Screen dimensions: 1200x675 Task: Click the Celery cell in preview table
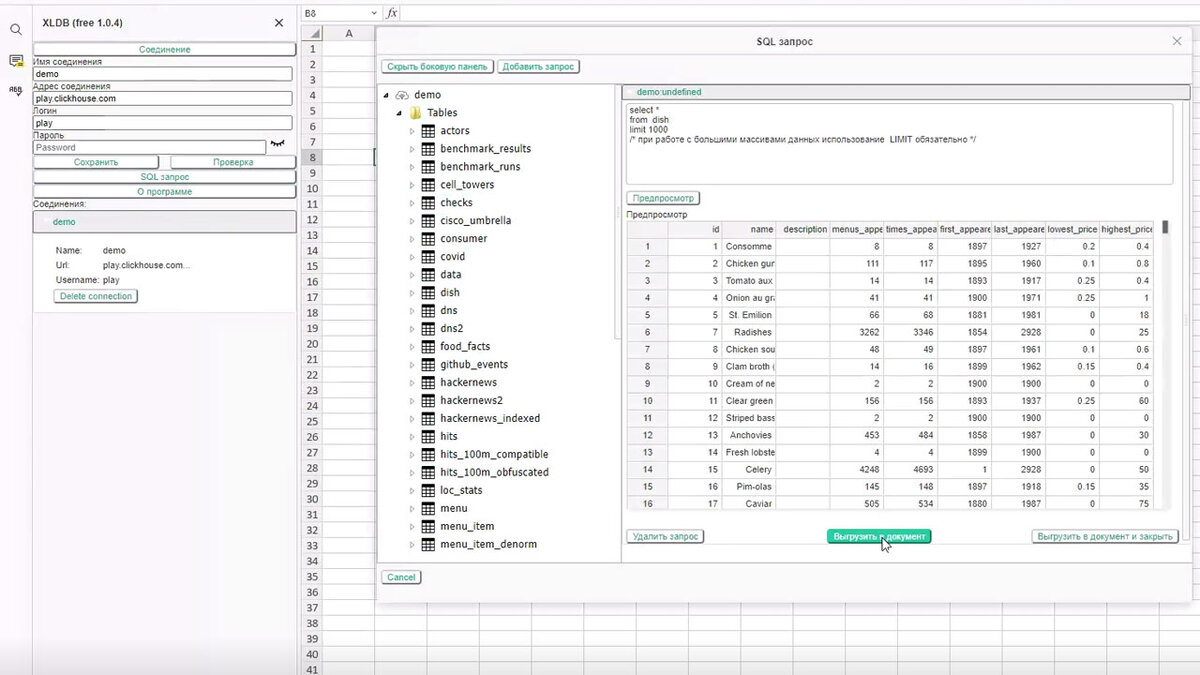coord(749,469)
